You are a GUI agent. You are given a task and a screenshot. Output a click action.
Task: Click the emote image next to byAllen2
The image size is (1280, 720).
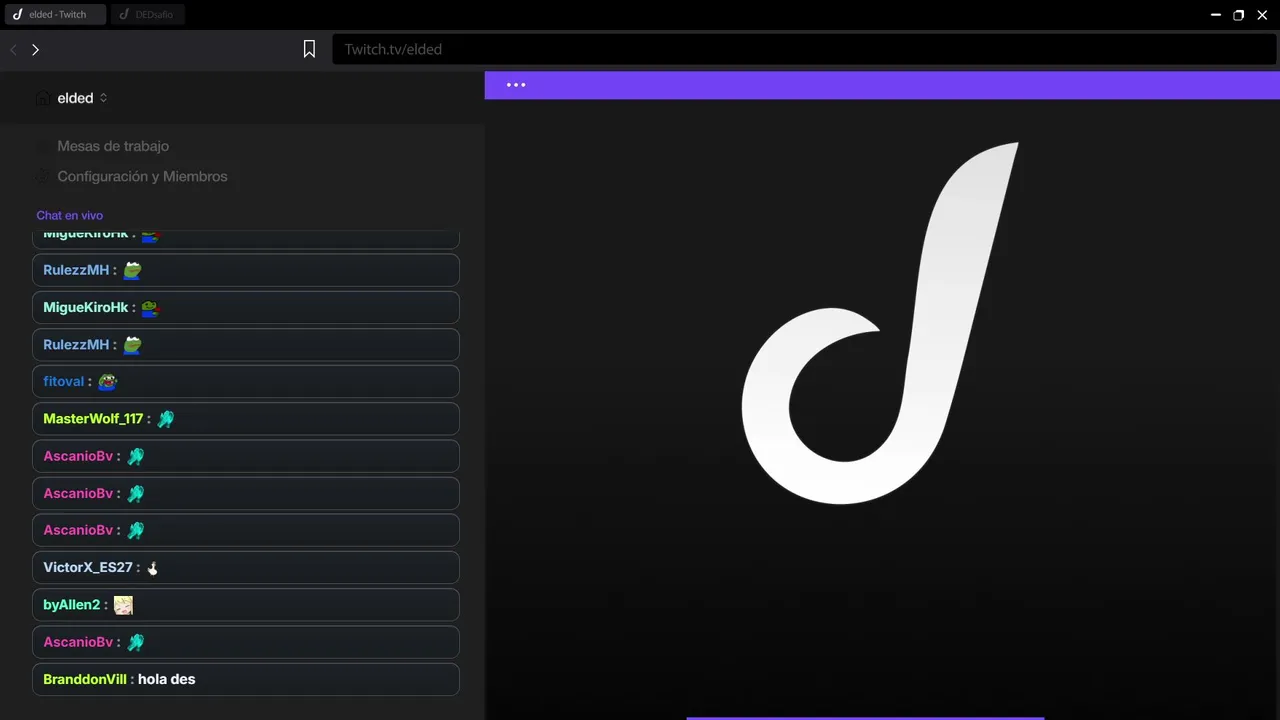pyautogui.click(x=123, y=605)
